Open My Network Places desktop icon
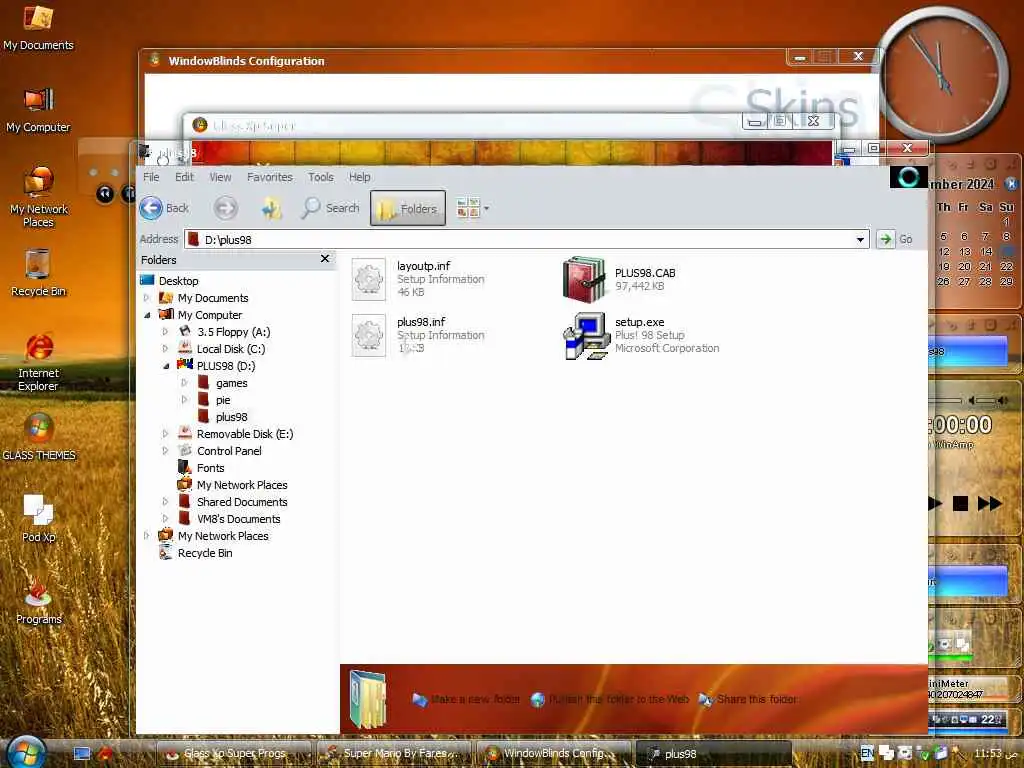This screenshot has width=1024, height=768. (x=38, y=198)
